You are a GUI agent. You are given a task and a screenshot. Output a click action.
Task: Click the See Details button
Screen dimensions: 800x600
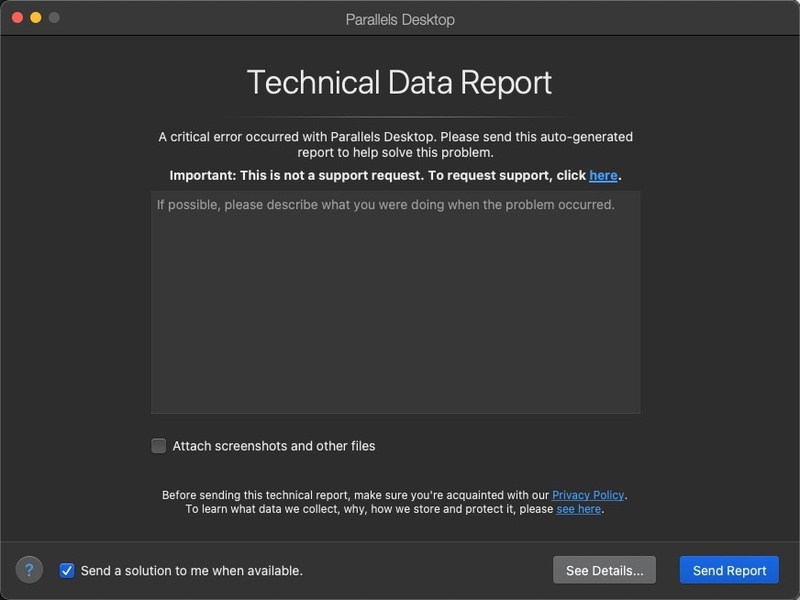tap(604, 570)
